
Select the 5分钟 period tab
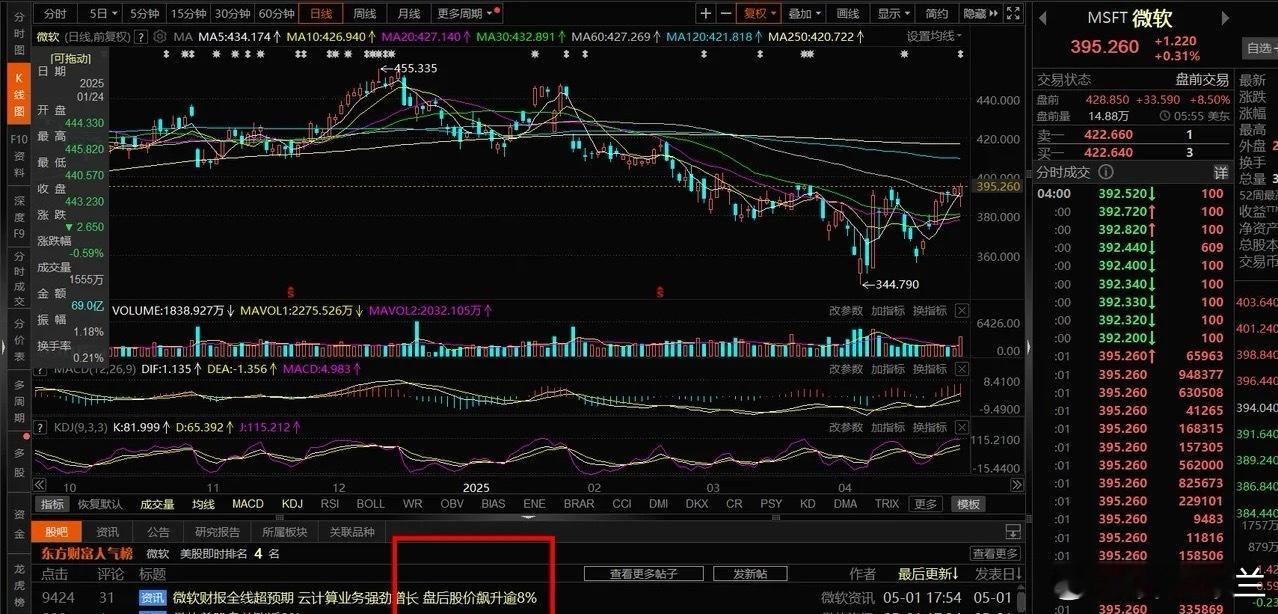coord(146,13)
